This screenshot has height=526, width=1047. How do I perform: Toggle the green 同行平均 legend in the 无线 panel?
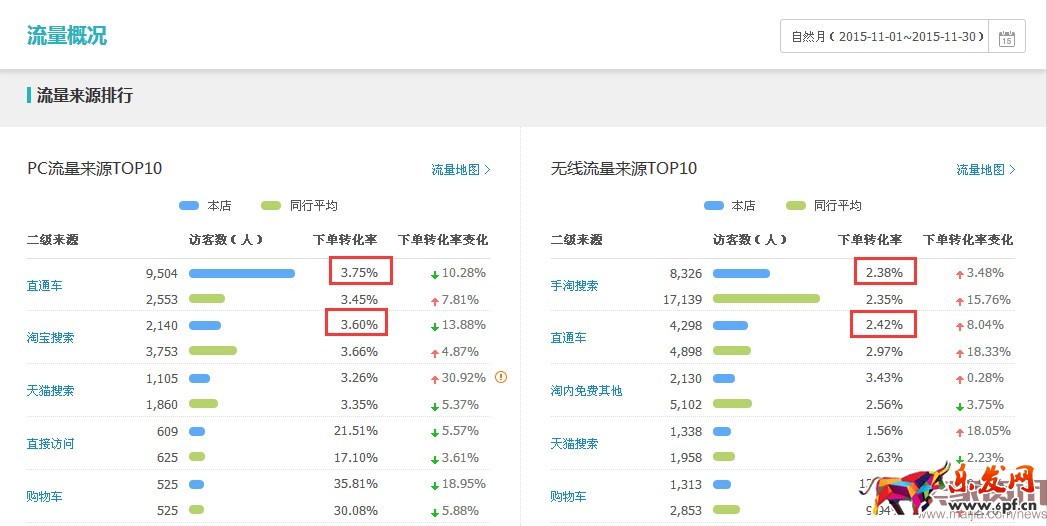(823, 206)
